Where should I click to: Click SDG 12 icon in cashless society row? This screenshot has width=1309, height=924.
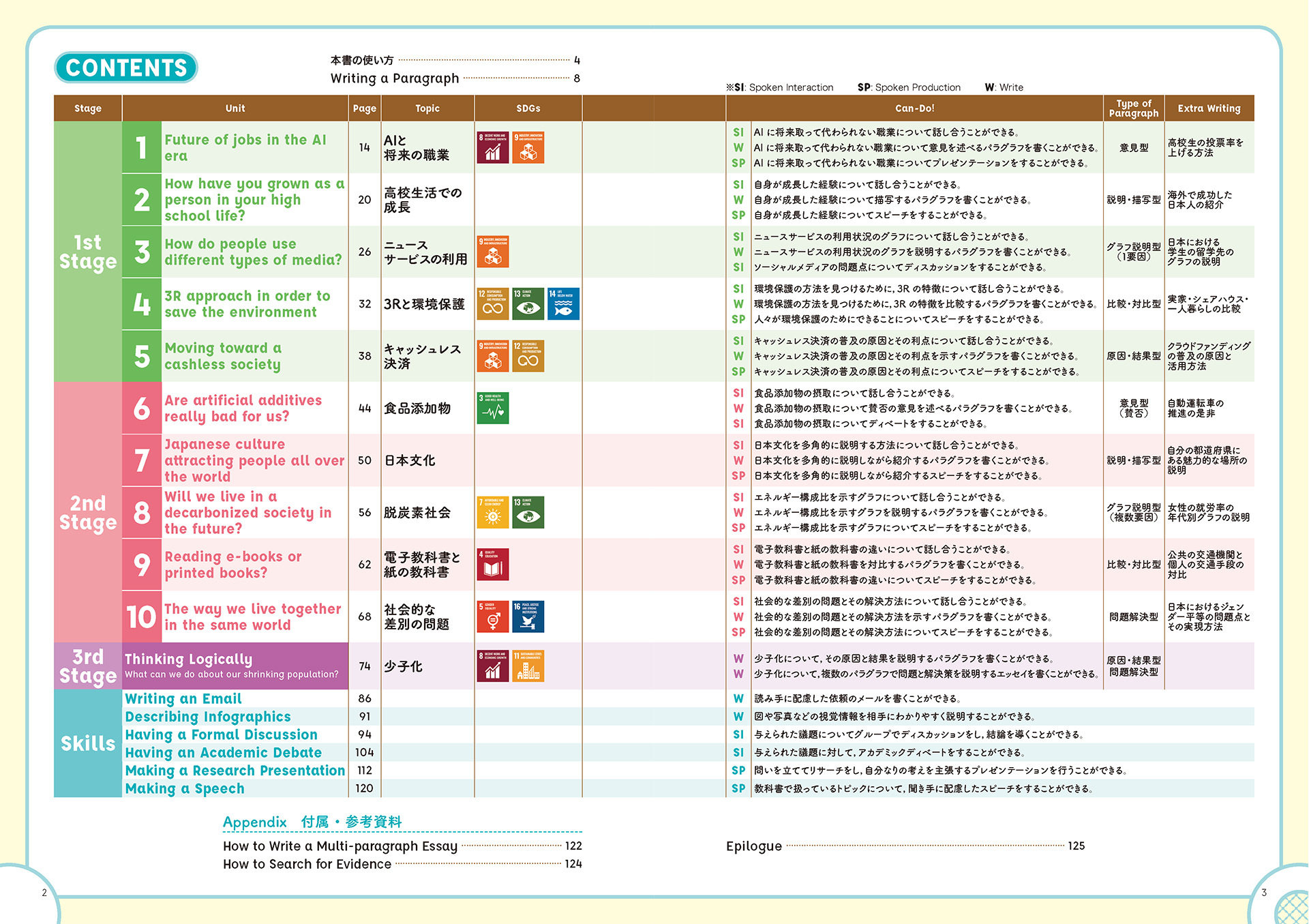point(528,356)
